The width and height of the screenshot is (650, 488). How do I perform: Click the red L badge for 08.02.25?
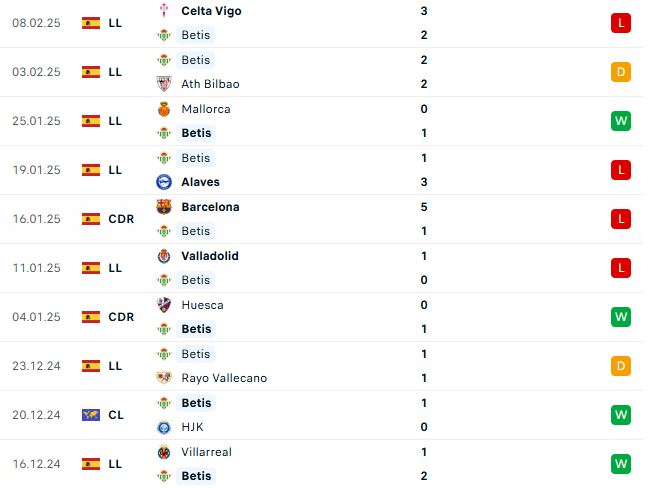click(x=621, y=23)
